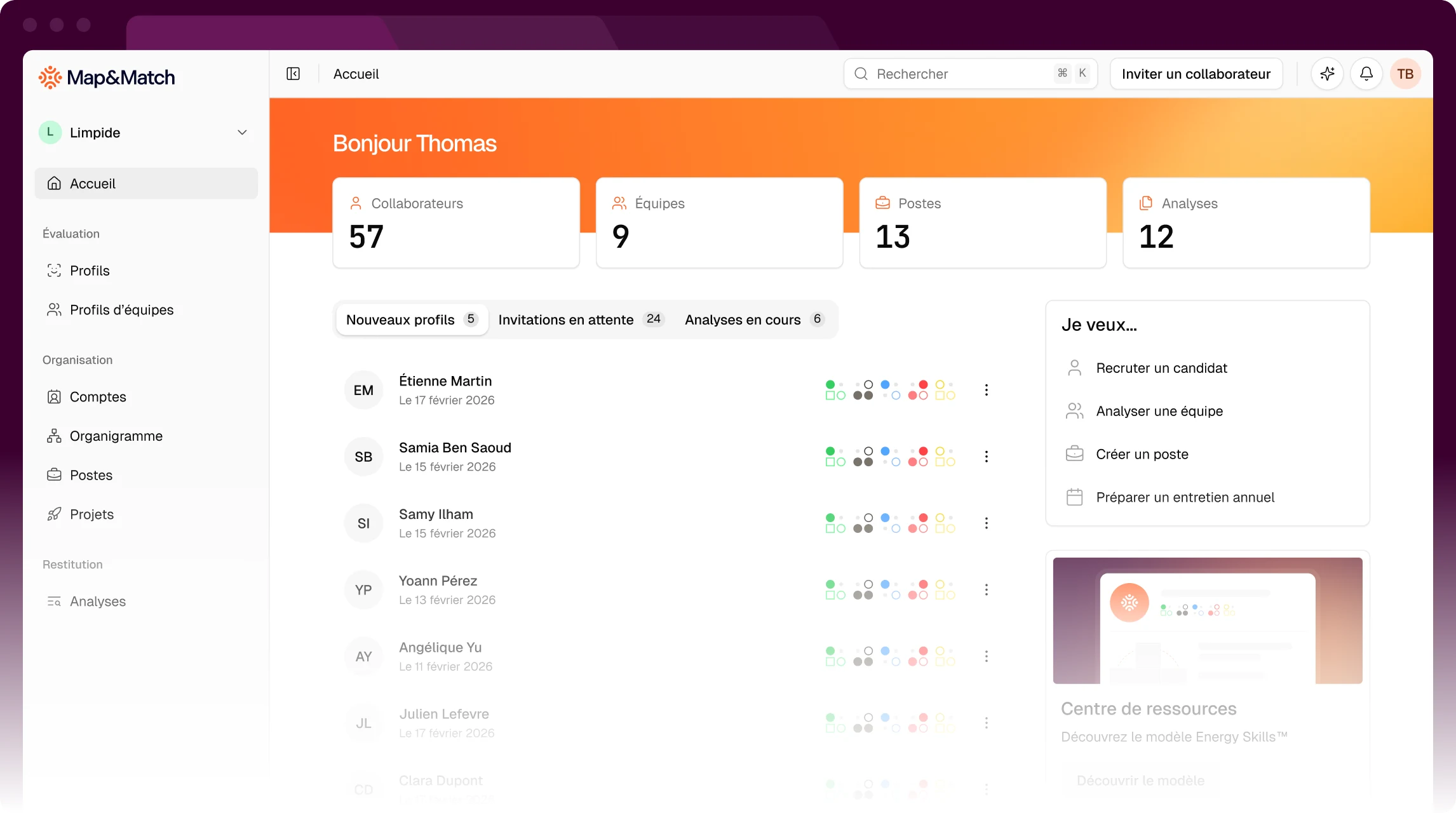
Task: Open options menu for Angélique Yu
Action: pyautogui.click(x=986, y=657)
